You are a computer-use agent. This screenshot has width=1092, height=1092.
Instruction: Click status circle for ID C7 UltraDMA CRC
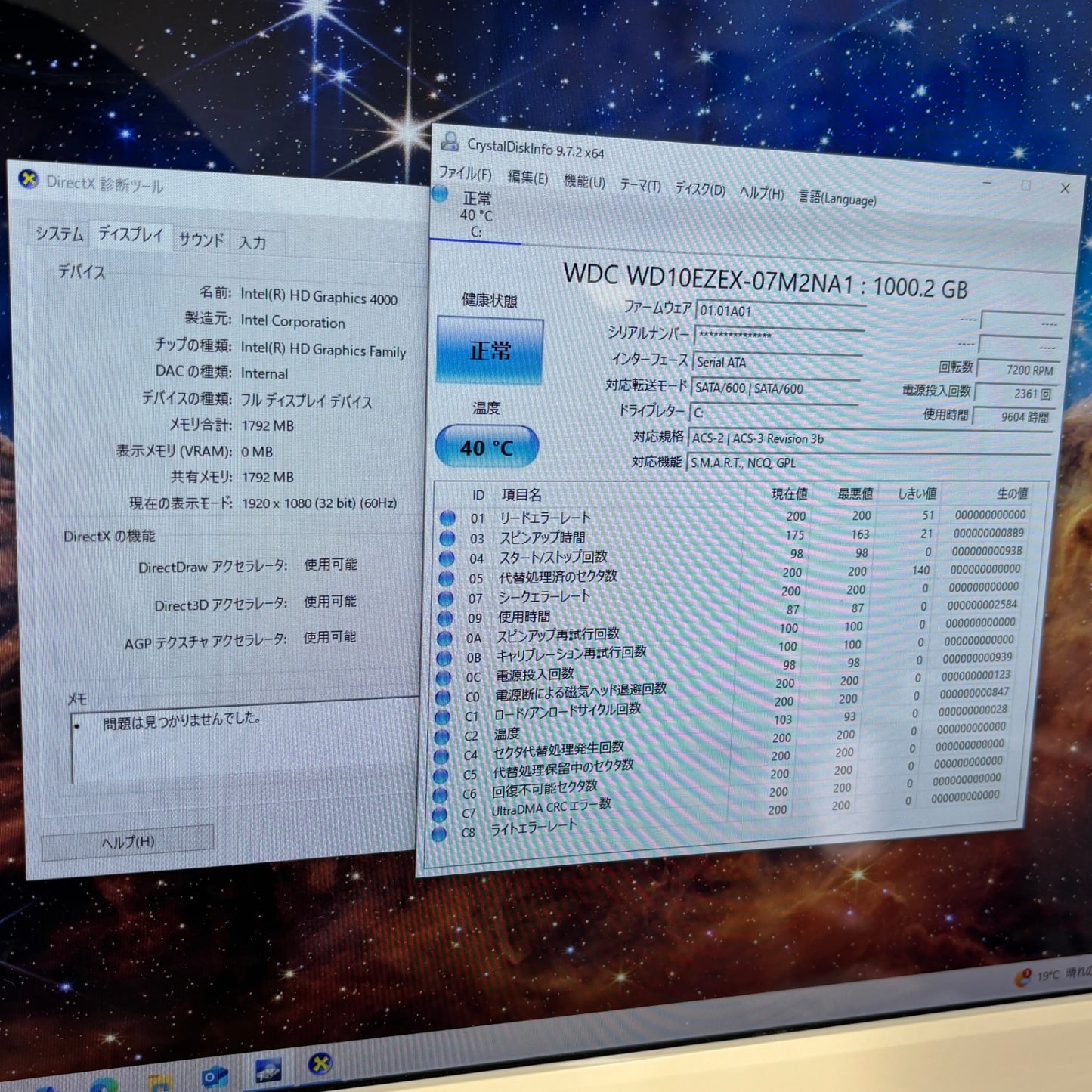[x=439, y=815]
